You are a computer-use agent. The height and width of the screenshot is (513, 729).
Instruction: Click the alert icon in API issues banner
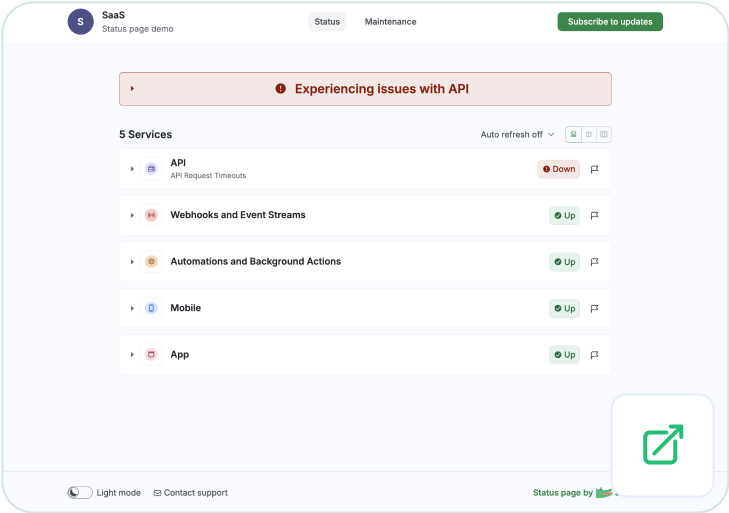pos(280,88)
